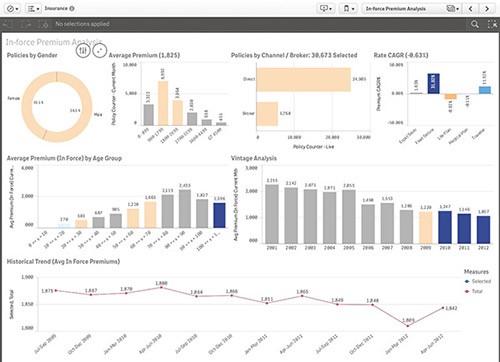Click the Apr-Jun 2010 trend data point
Image resolution: width=500 pixels, height=362 pixels.
[x=161, y=287]
